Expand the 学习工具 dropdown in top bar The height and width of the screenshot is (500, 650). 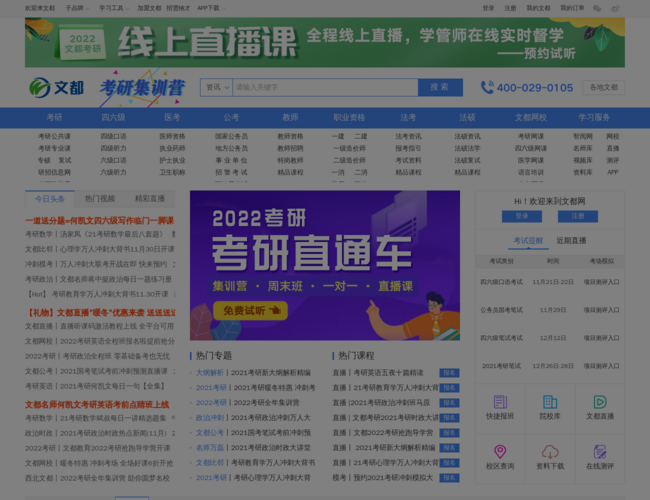[x=113, y=8]
